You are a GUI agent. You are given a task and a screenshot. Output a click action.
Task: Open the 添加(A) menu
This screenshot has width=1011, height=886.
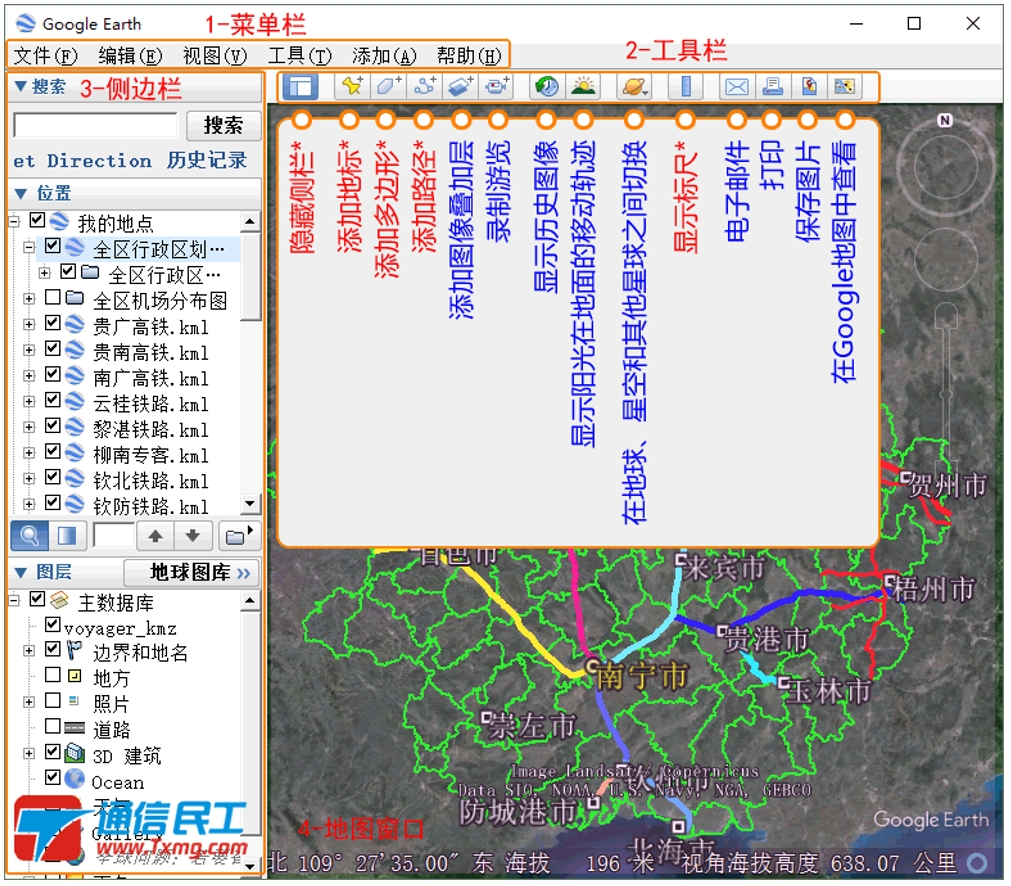pos(384,56)
